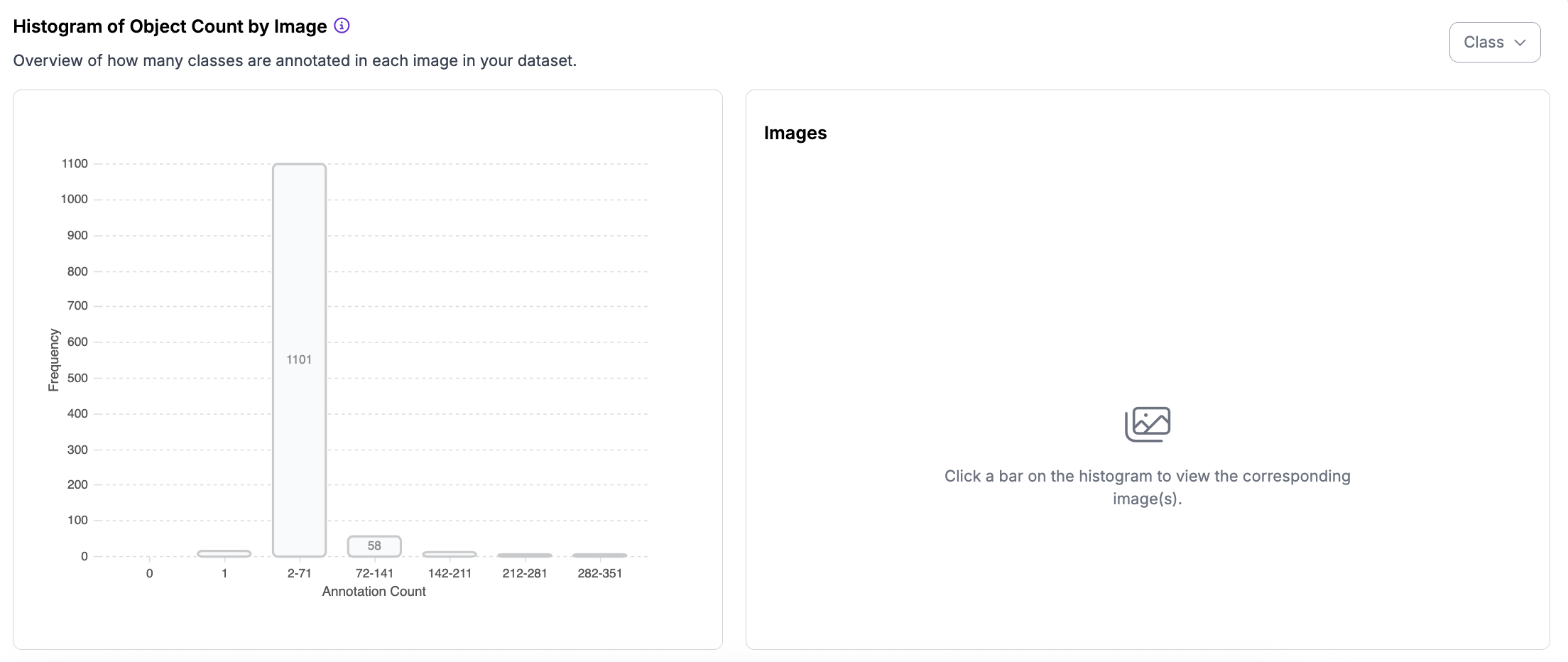Click the '2-71' x-axis tick label
The image size is (1568, 662).
click(299, 573)
